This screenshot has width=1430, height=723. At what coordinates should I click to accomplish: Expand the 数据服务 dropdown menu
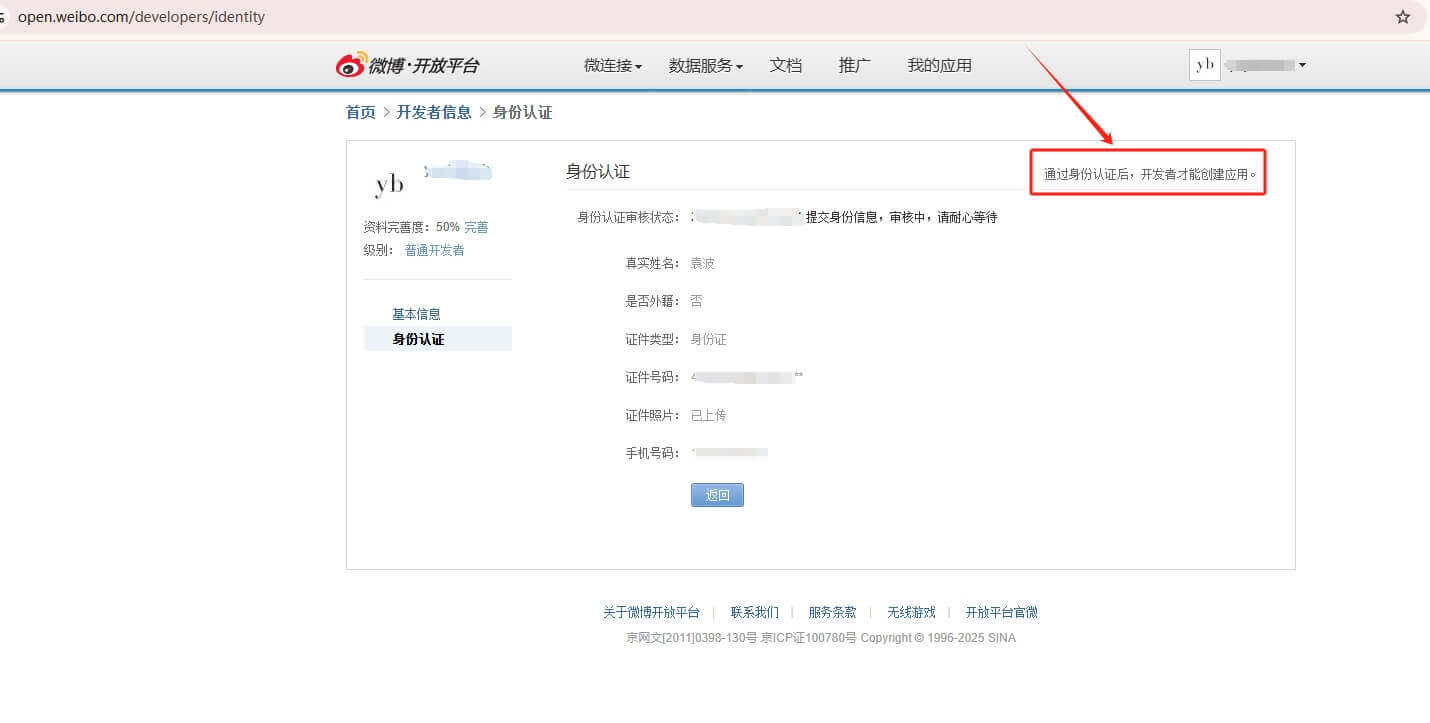click(705, 66)
